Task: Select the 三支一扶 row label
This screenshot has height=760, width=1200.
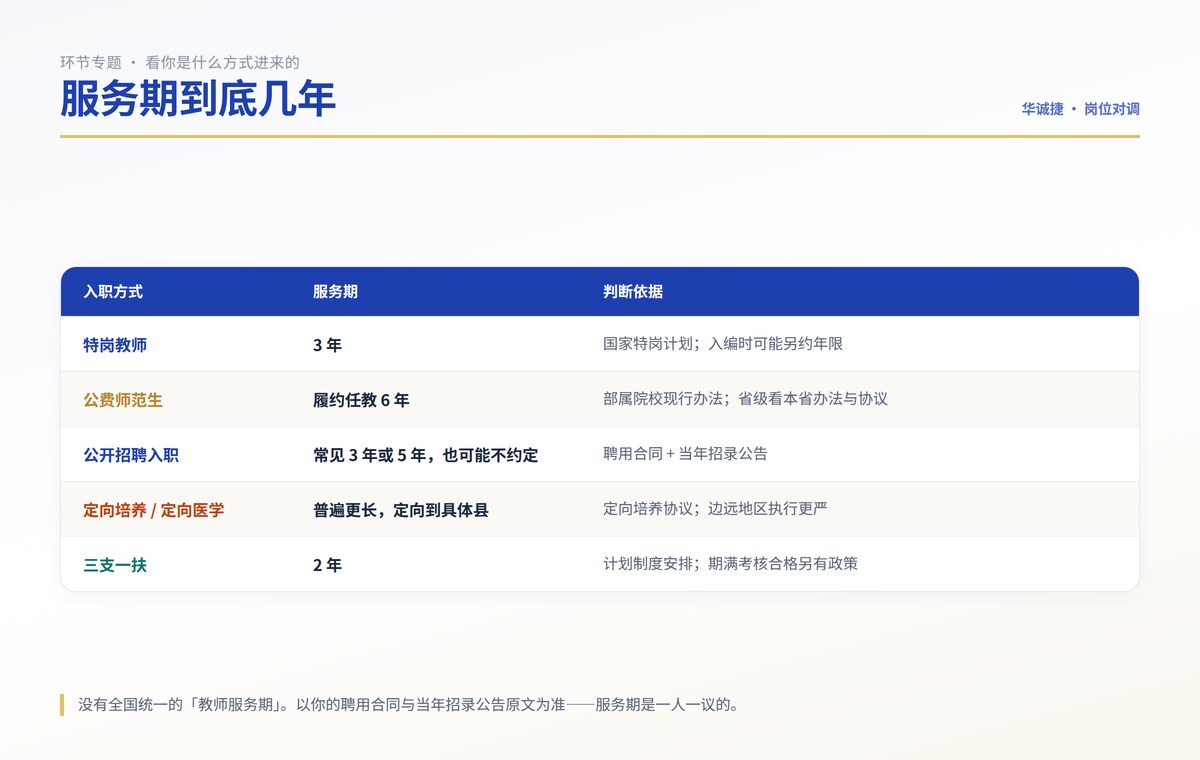Action: tap(115, 565)
